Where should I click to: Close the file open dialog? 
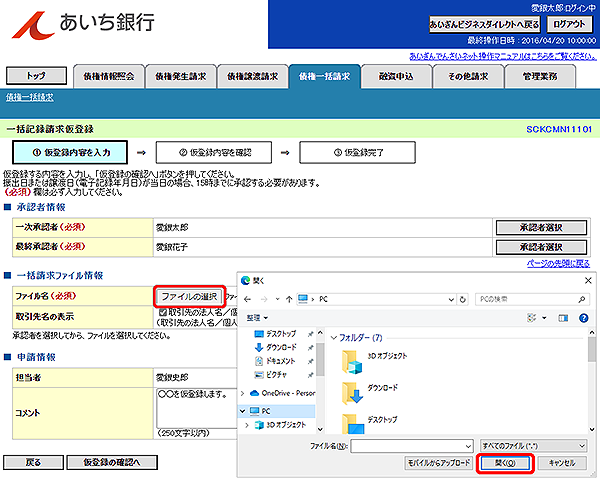click(x=589, y=281)
